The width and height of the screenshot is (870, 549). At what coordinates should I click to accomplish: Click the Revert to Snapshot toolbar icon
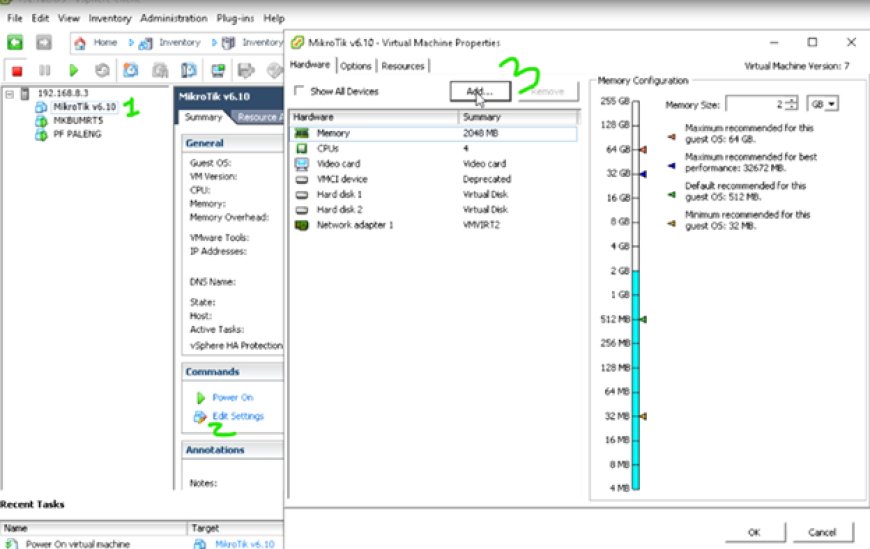point(160,70)
